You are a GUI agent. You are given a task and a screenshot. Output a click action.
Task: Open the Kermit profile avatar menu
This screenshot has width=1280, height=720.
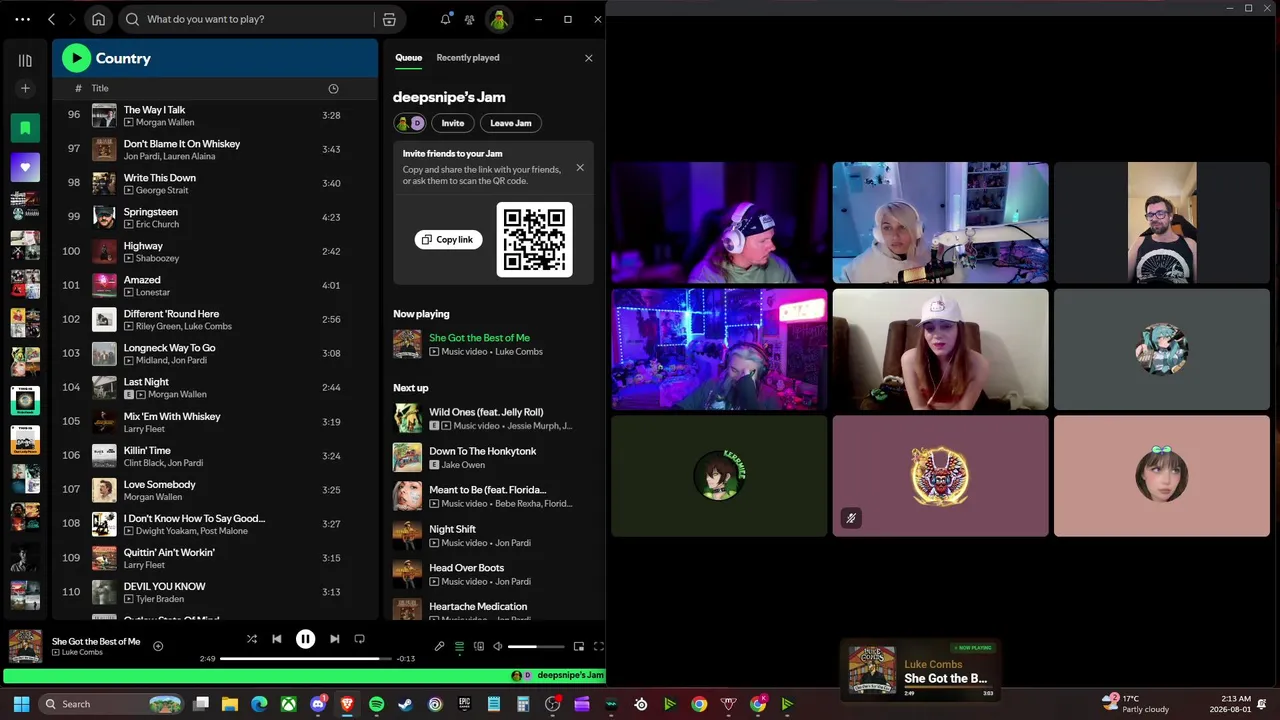[x=499, y=19]
